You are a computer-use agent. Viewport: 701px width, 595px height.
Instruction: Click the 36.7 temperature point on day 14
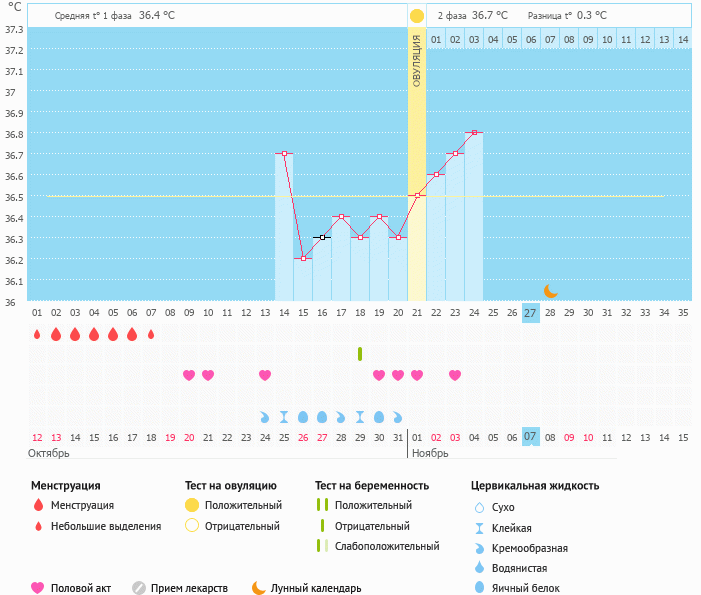[x=284, y=154]
